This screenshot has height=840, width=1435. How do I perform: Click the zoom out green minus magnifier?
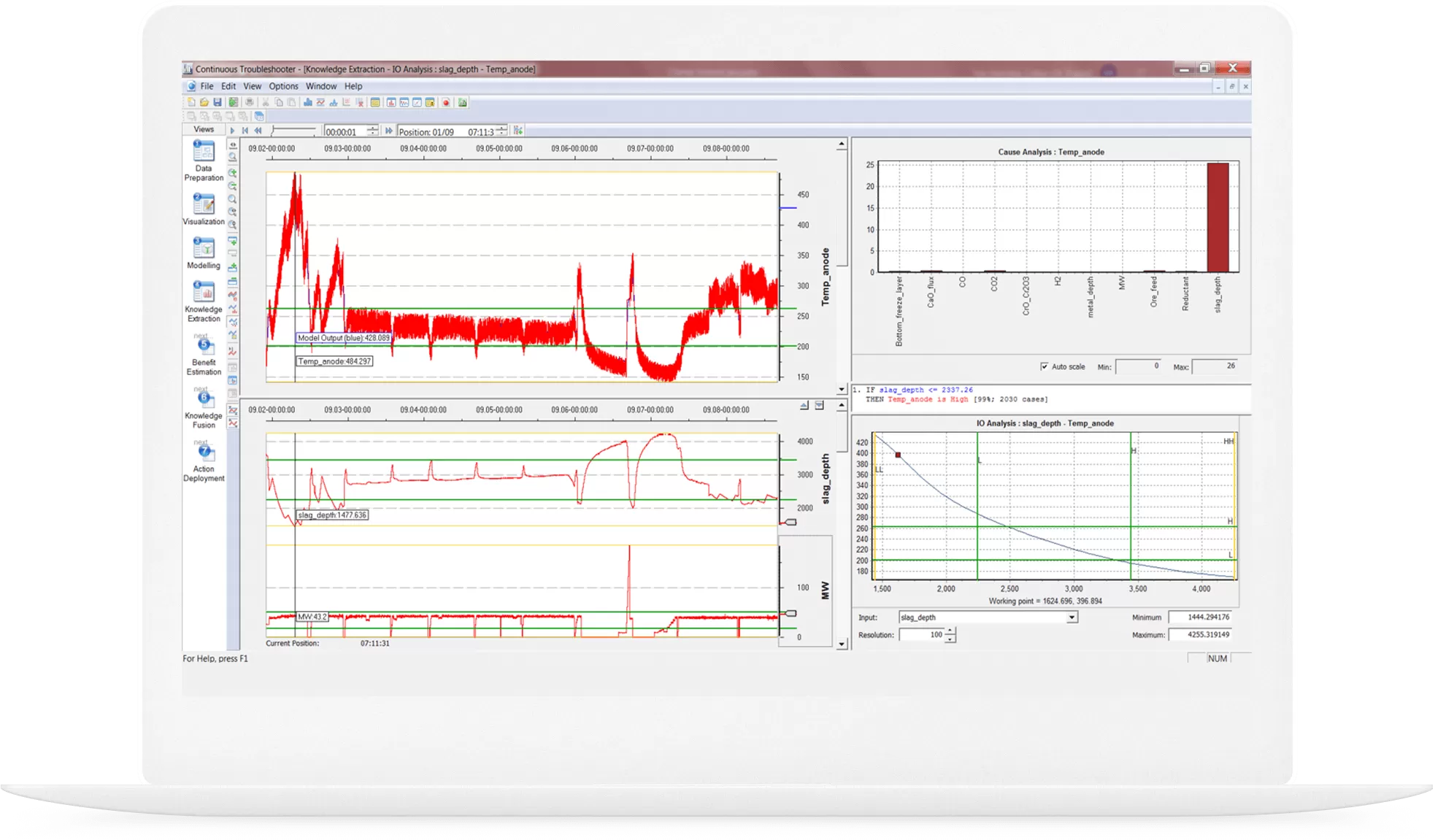(232, 186)
